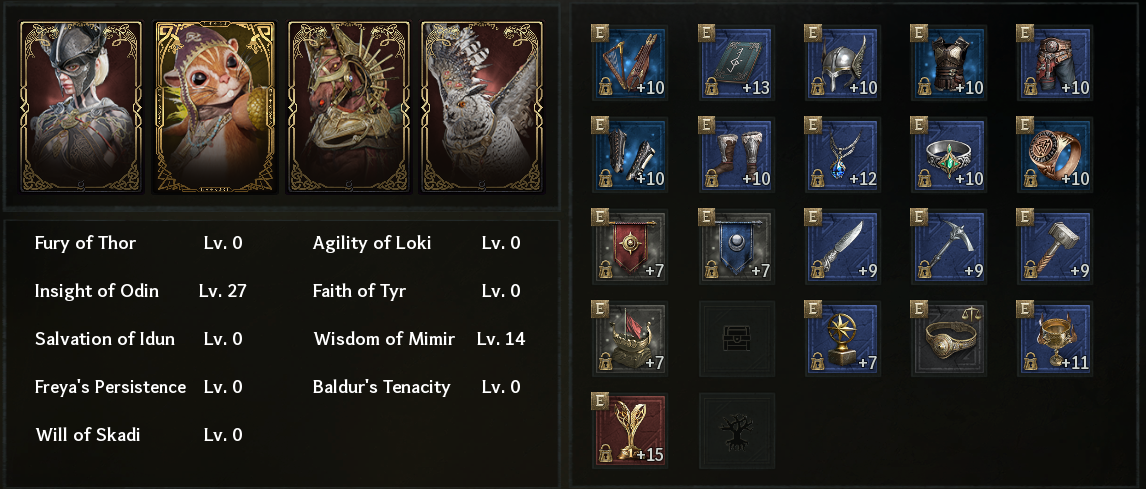The width and height of the screenshot is (1146, 489).
Task: Select the bow weapon +10 slot
Action: point(631,62)
